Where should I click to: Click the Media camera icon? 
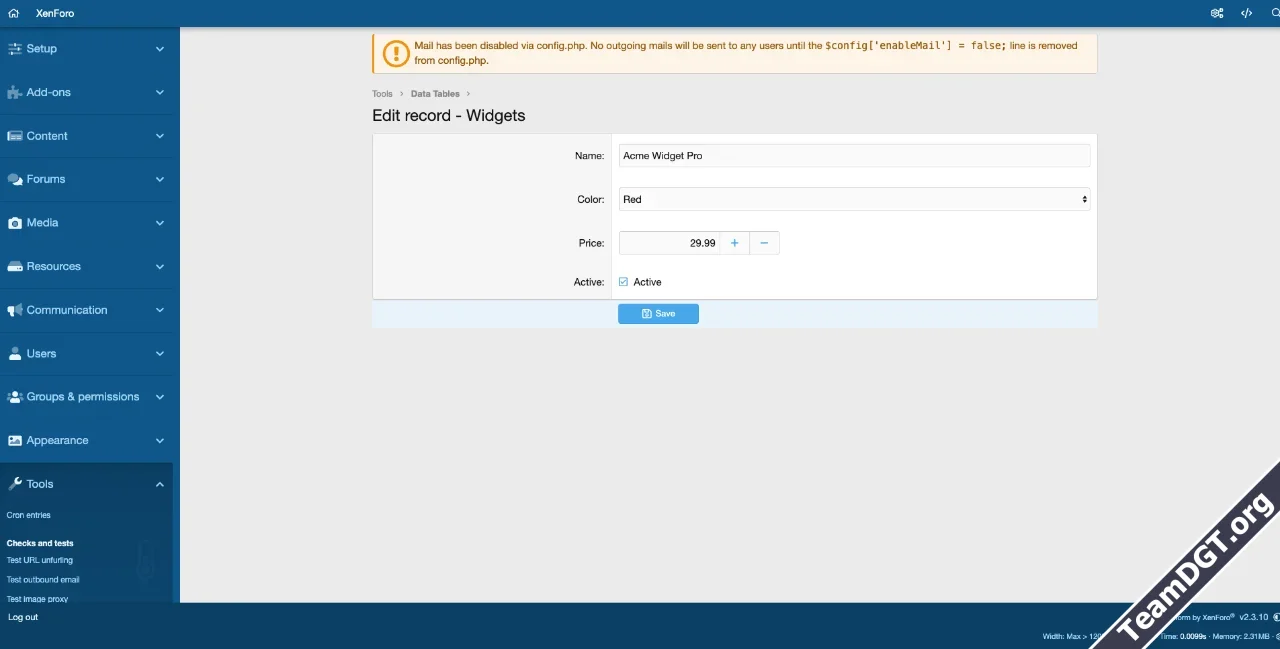14,223
